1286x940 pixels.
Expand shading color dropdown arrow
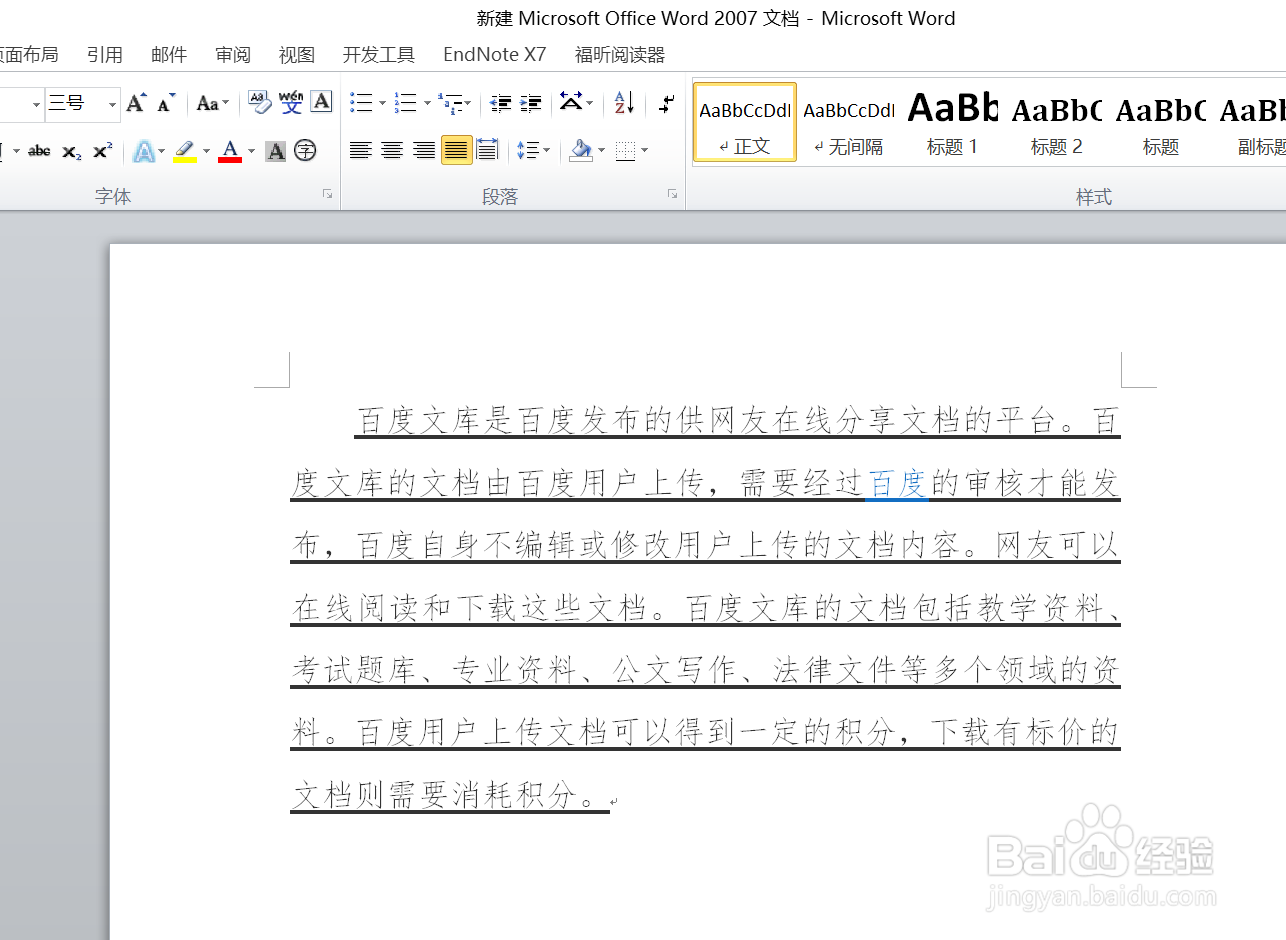[601, 151]
